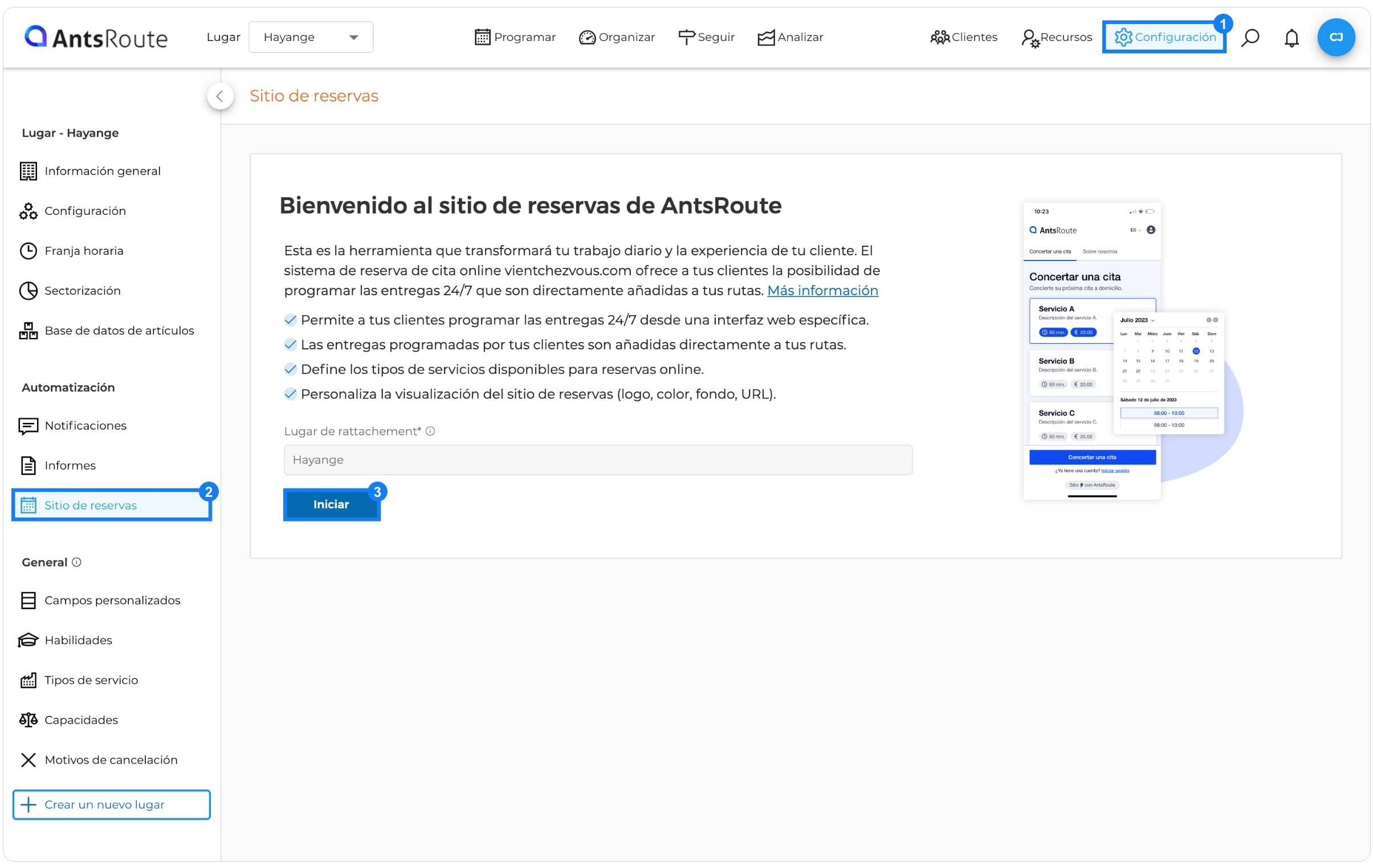Image resolution: width=1373 pixels, height=868 pixels.
Task: Click the Configuración gear icon
Action: pos(1123,37)
